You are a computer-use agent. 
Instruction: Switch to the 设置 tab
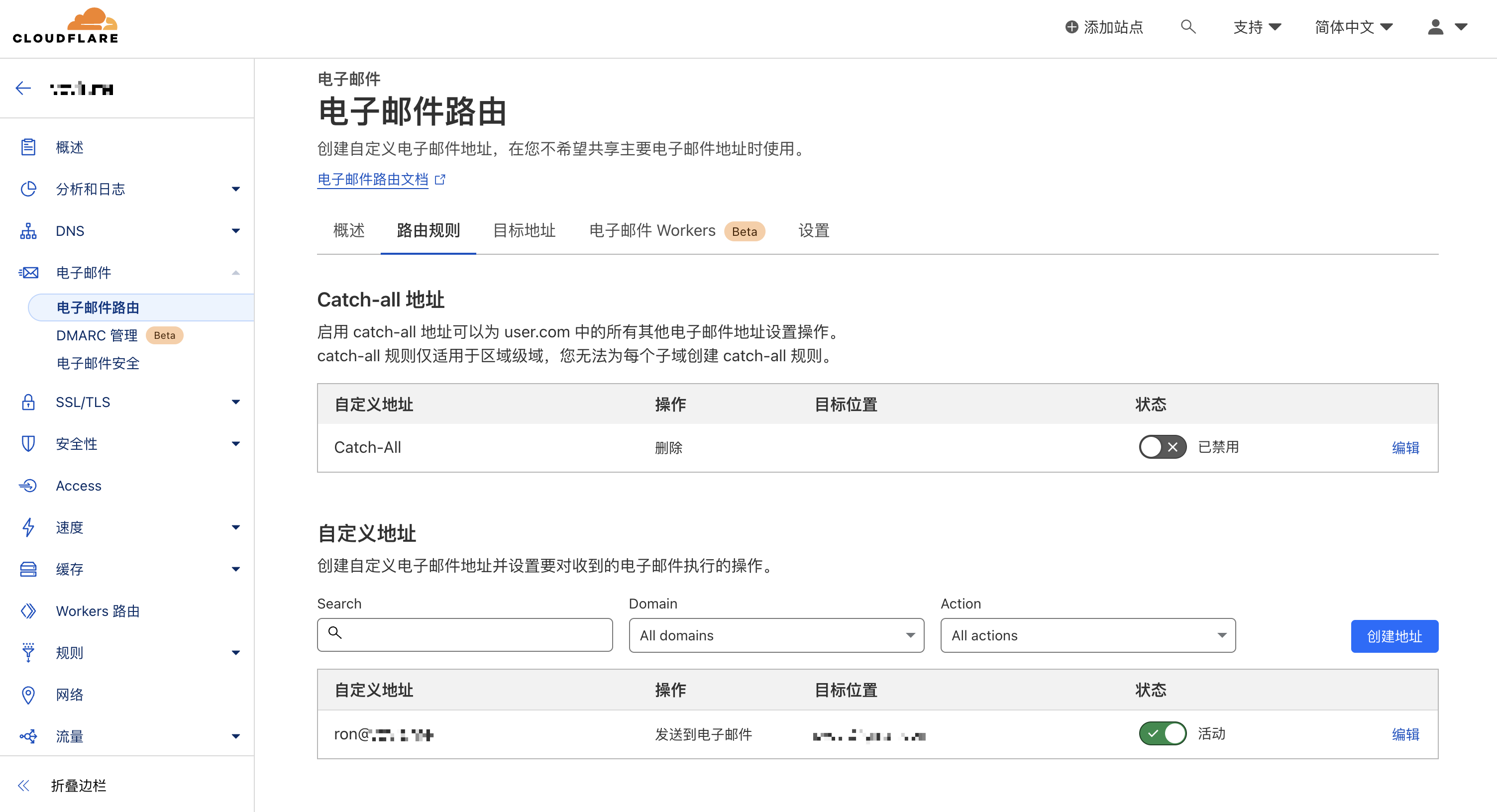tap(814, 230)
